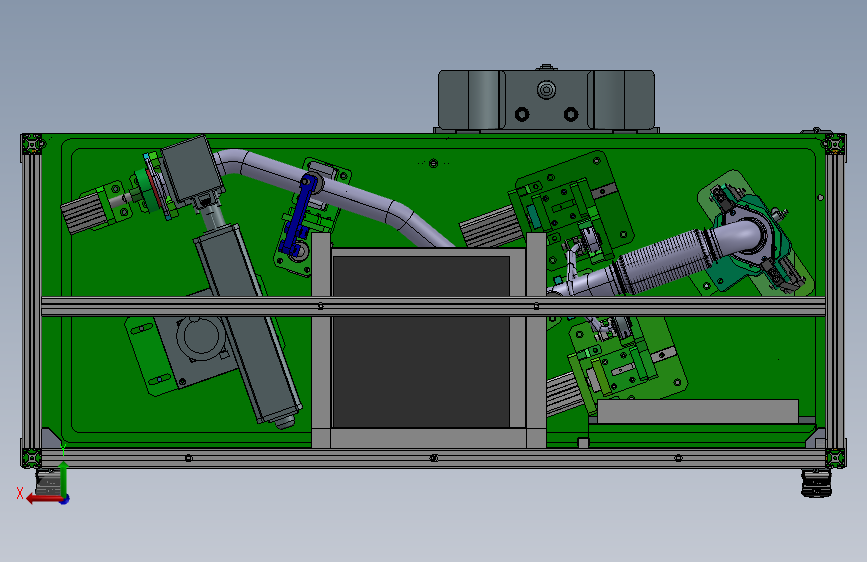Screen dimensions: 867x562
Task: Select the long gray cylinder actuator on left
Action: pos(247,324)
